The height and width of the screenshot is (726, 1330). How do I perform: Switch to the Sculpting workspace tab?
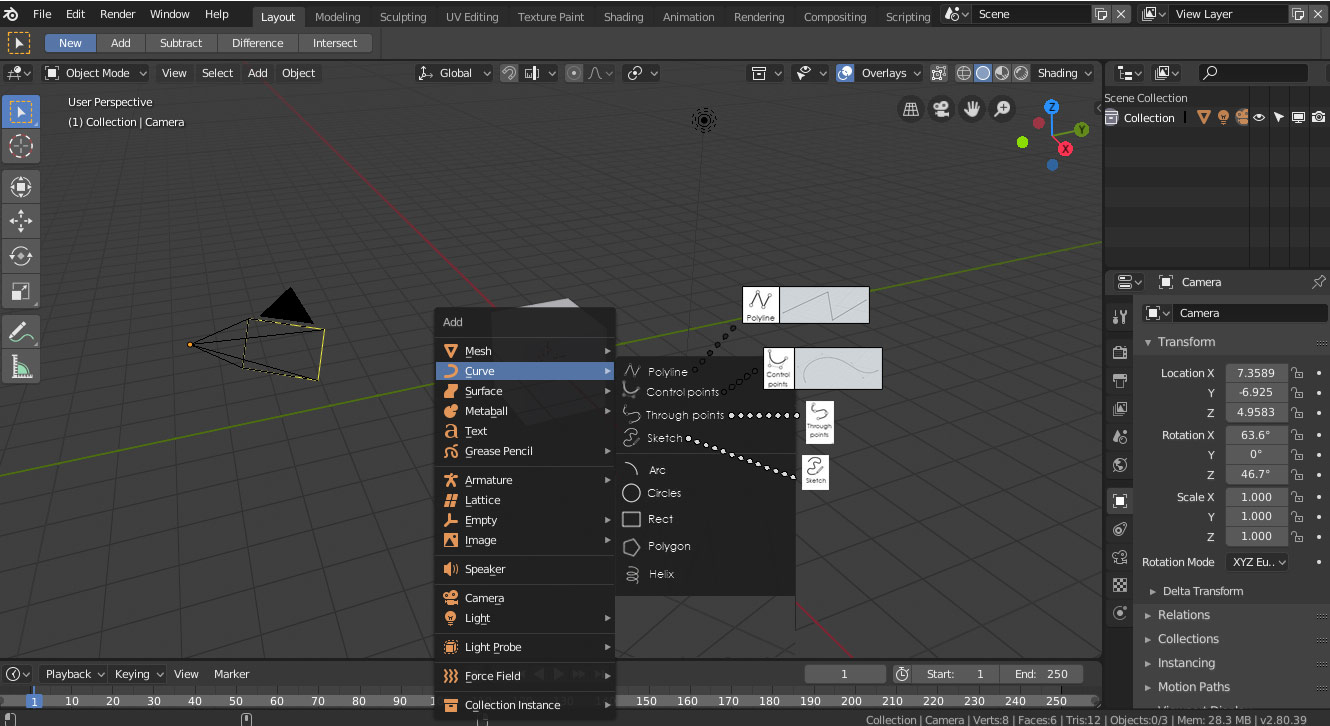403,17
